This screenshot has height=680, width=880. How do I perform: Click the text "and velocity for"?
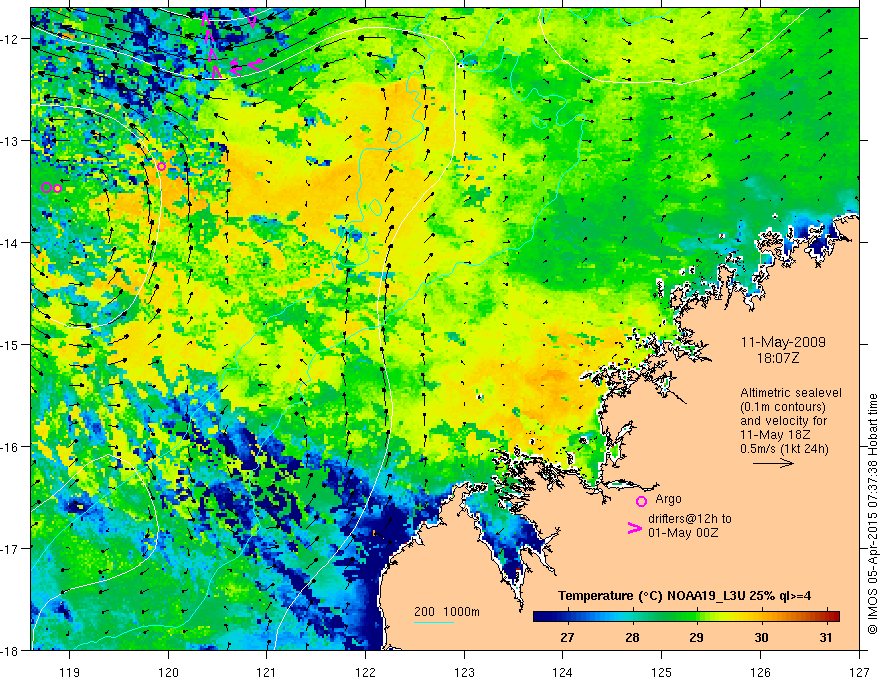click(x=783, y=421)
